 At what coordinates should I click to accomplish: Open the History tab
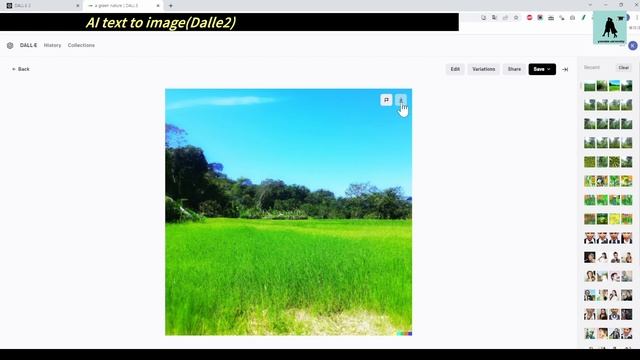click(52, 45)
